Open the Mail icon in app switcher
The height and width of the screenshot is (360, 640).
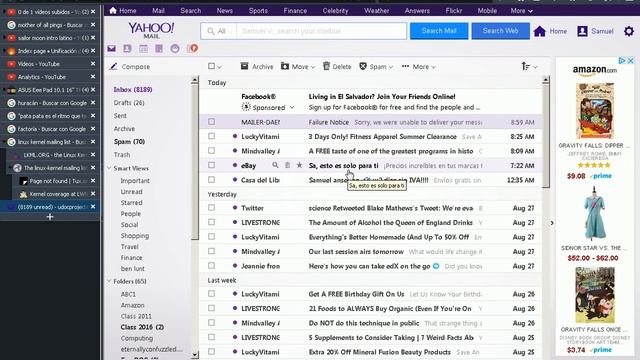click(111, 49)
